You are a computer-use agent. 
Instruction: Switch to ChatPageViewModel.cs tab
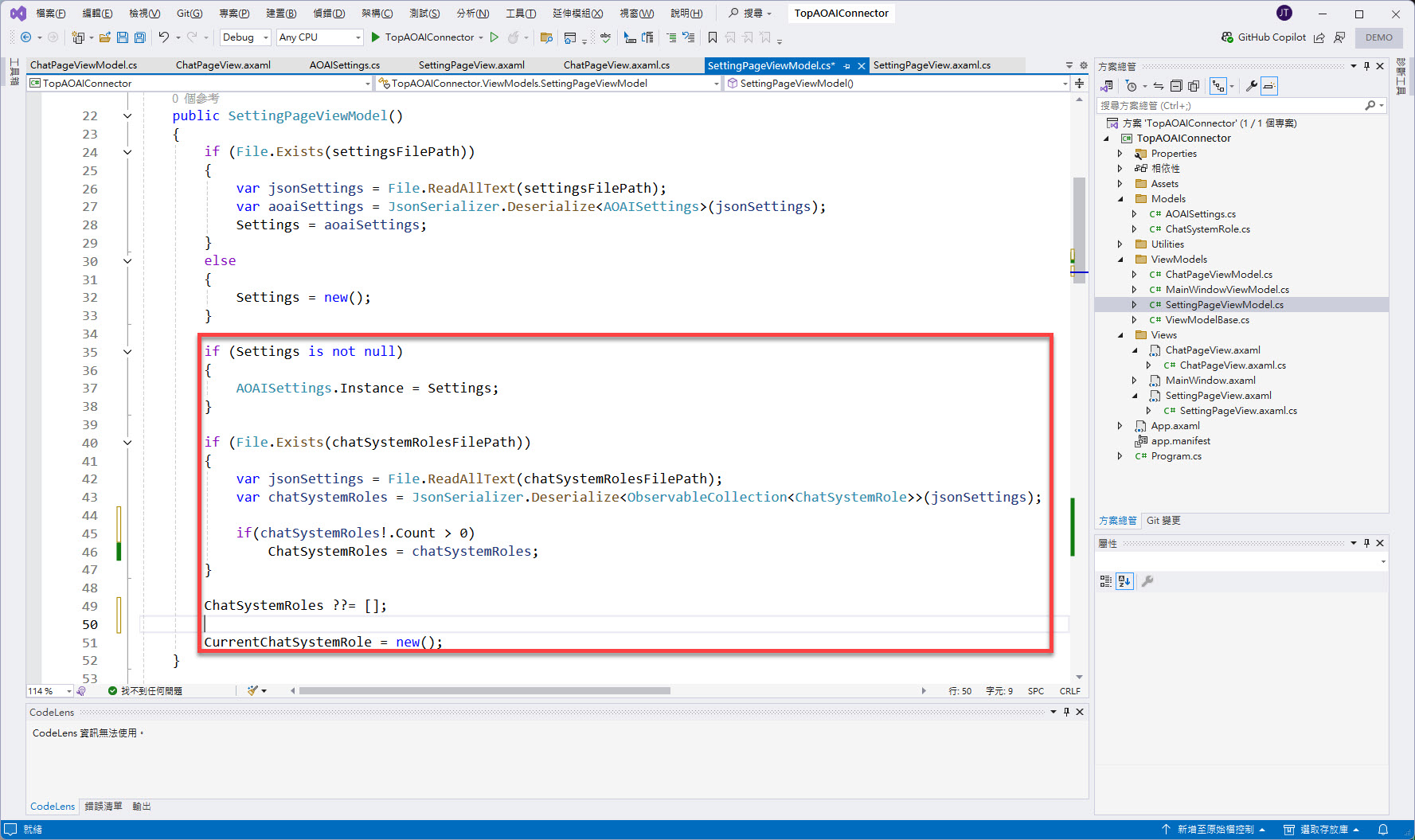(84, 65)
